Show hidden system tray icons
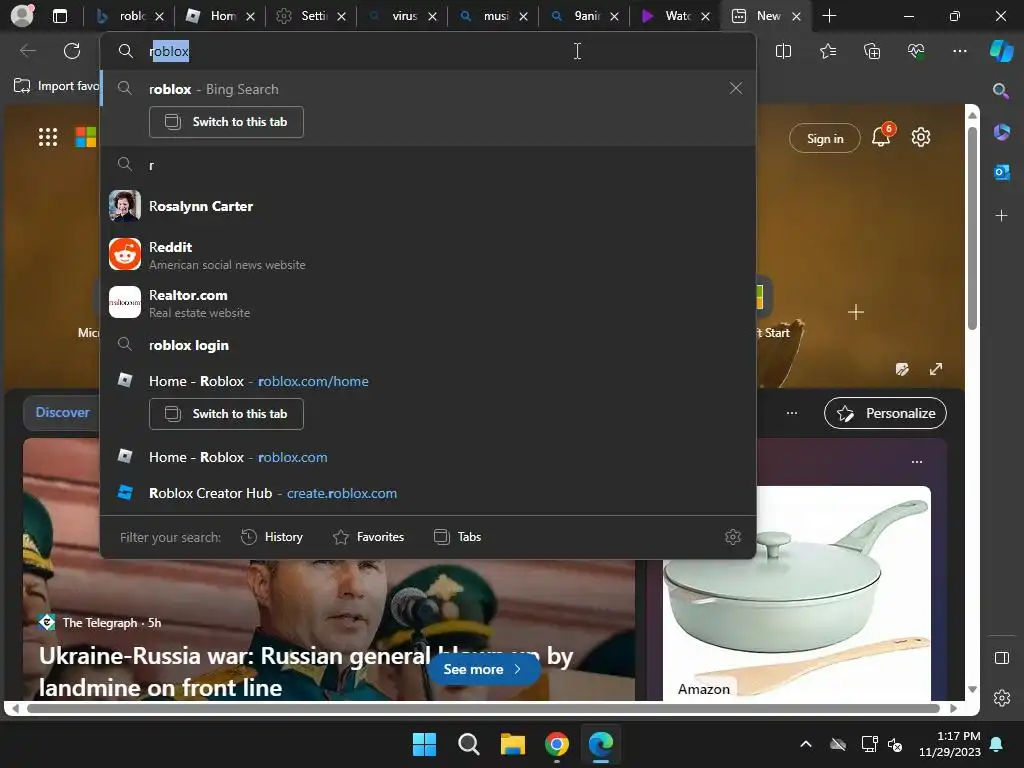The height and width of the screenshot is (768, 1024). point(806,744)
